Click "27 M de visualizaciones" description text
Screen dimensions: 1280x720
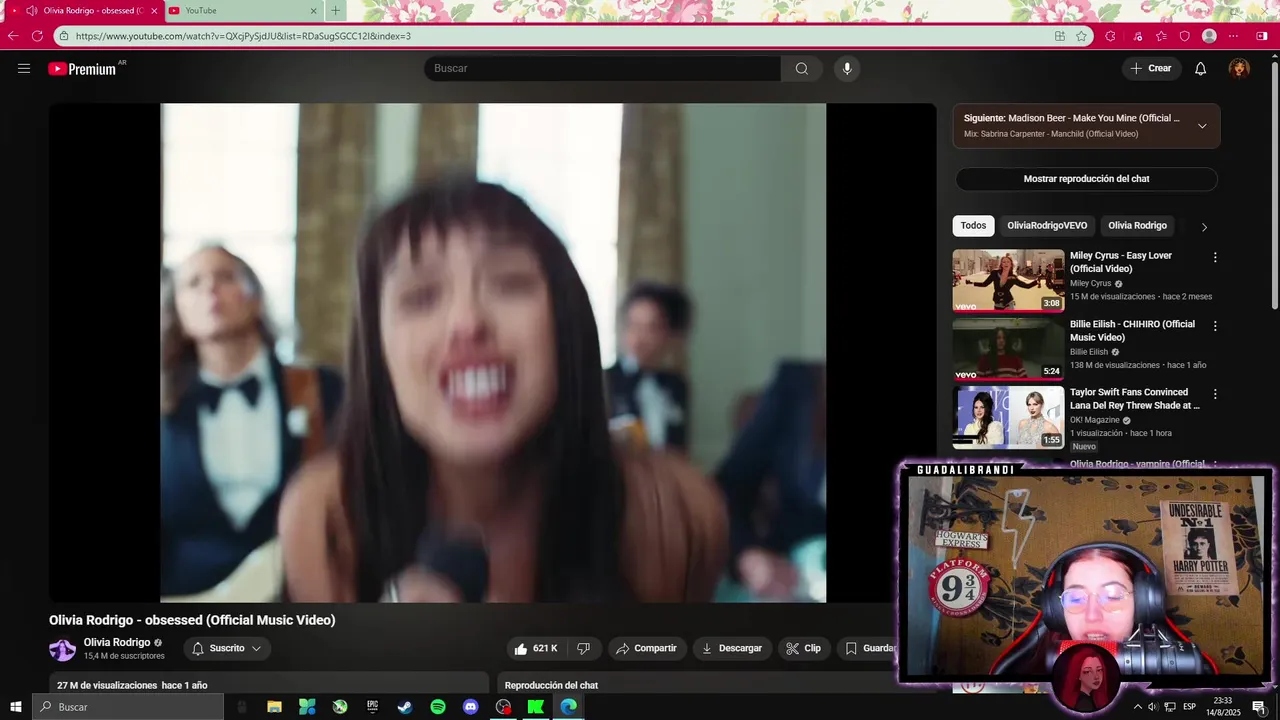pyautogui.click(x=107, y=685)
